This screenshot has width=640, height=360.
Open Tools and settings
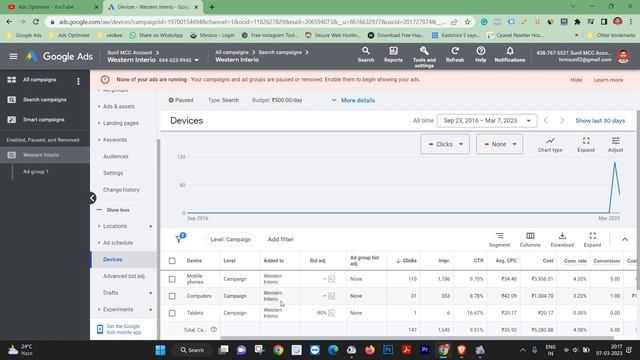424,57
